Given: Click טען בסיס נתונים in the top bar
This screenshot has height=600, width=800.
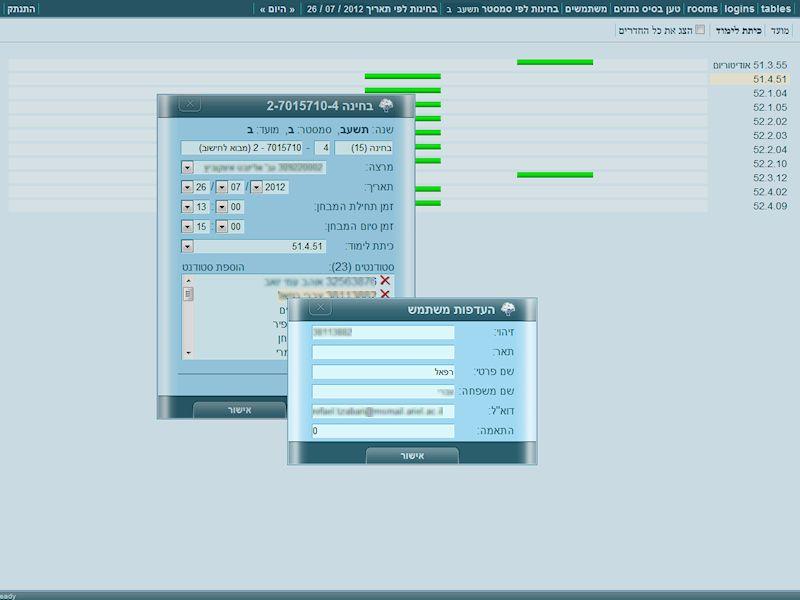Looking at the screenshot, I should 646,9.
